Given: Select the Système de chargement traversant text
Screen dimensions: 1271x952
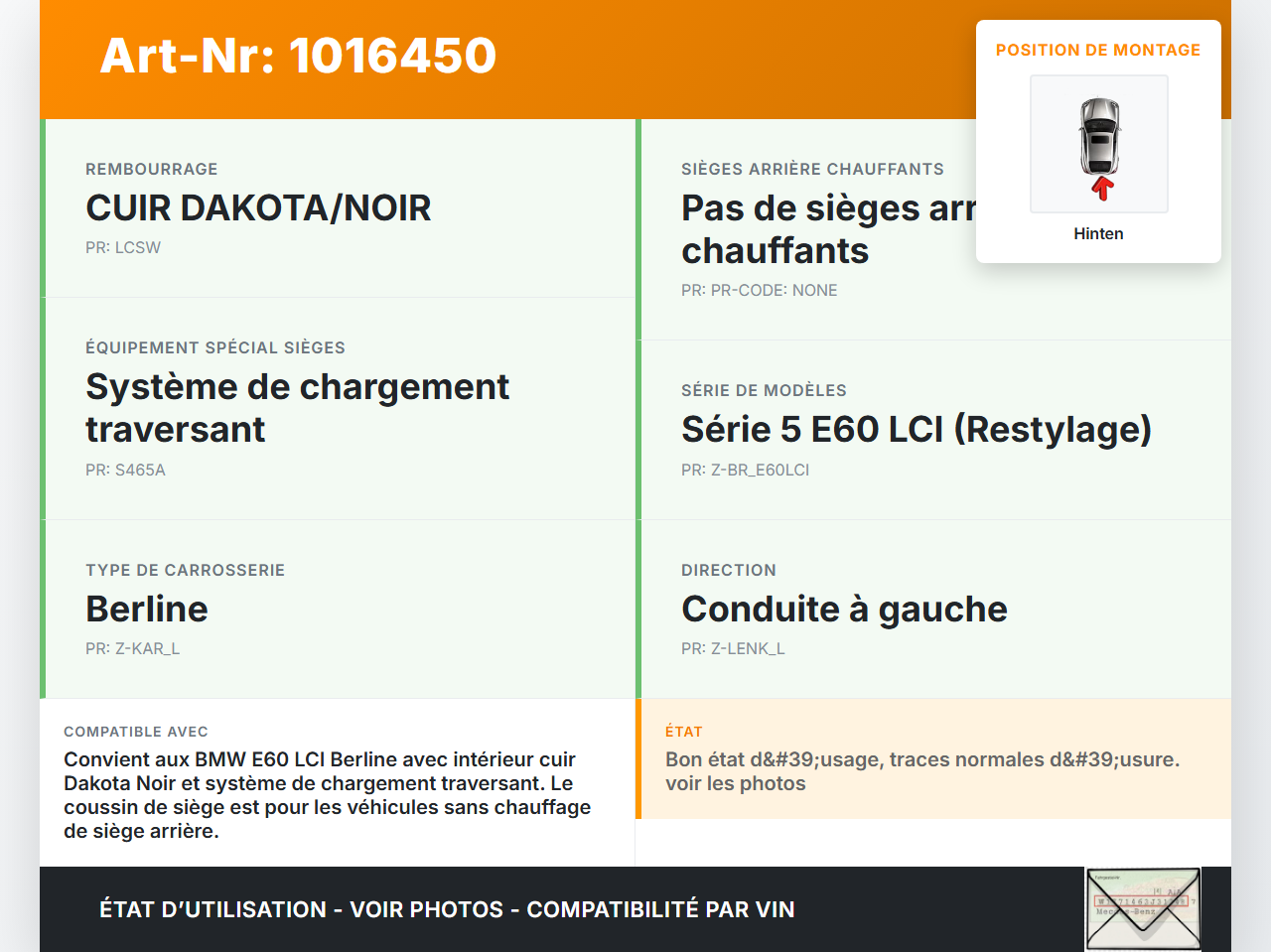Looking at the screenshot, I should 298,408.
